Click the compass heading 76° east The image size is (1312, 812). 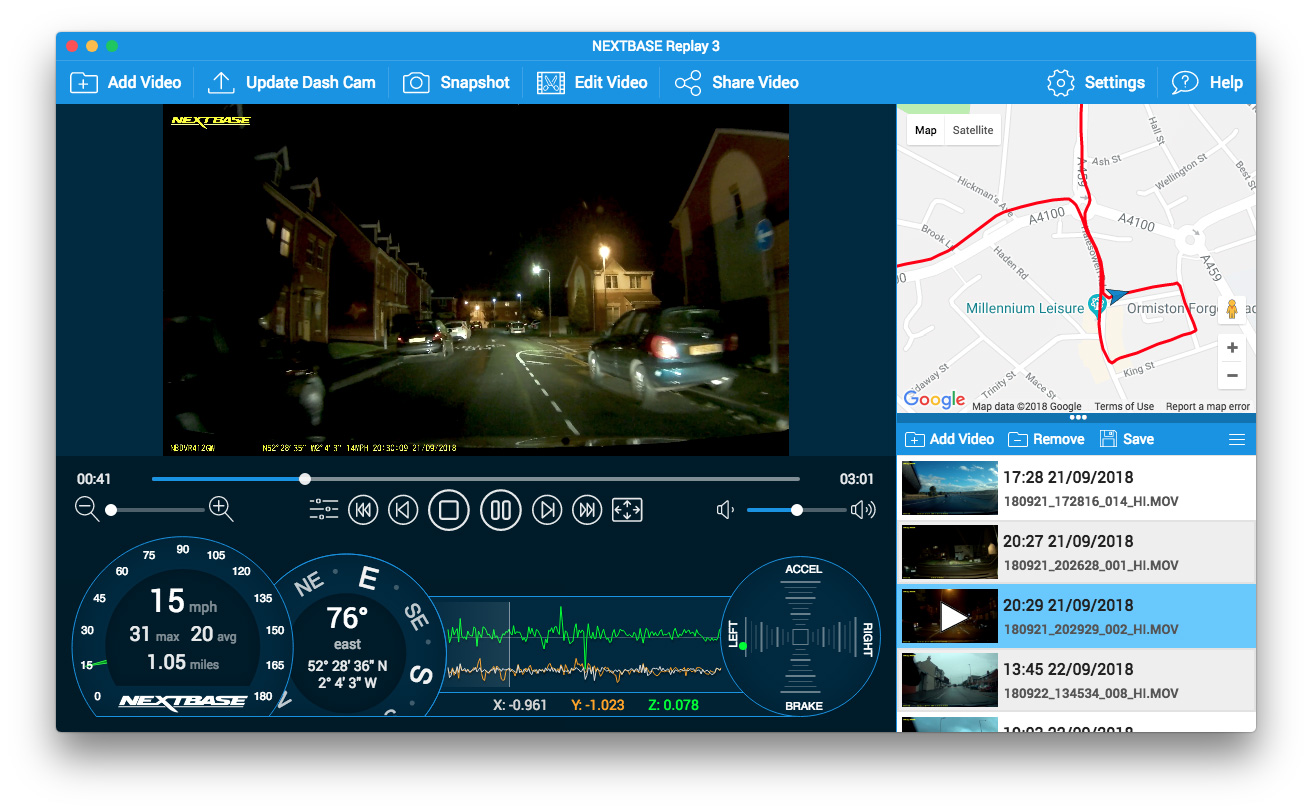348,626
